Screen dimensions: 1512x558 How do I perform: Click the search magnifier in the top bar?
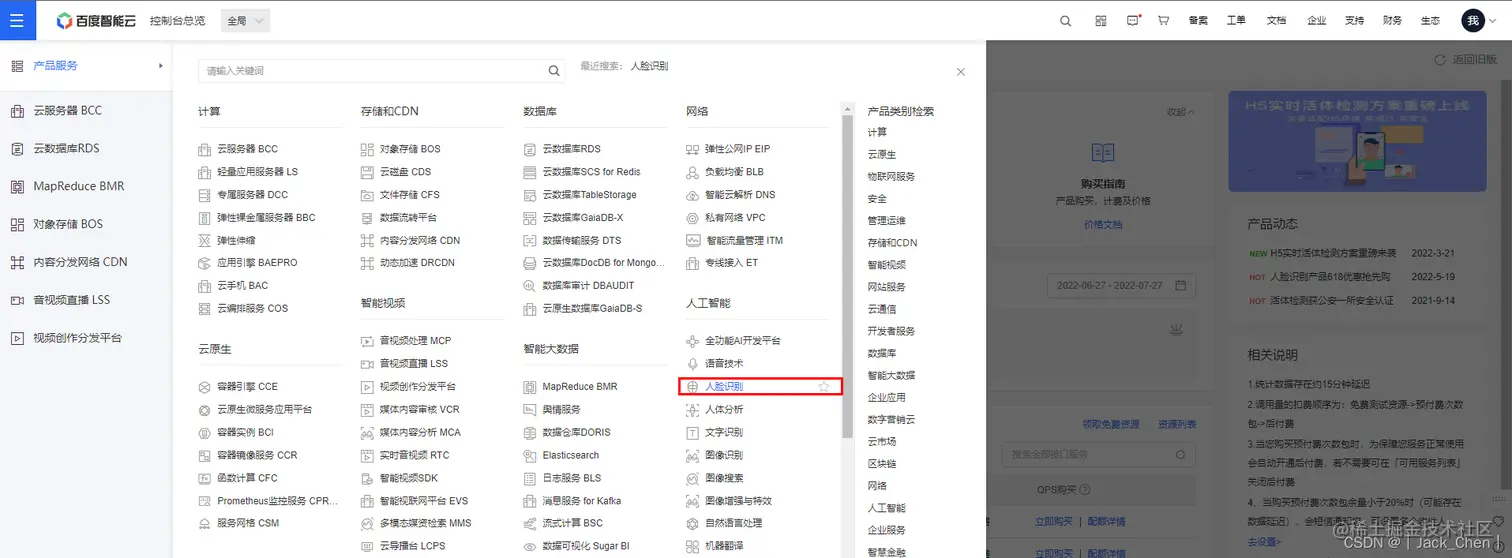[1066, 20]
